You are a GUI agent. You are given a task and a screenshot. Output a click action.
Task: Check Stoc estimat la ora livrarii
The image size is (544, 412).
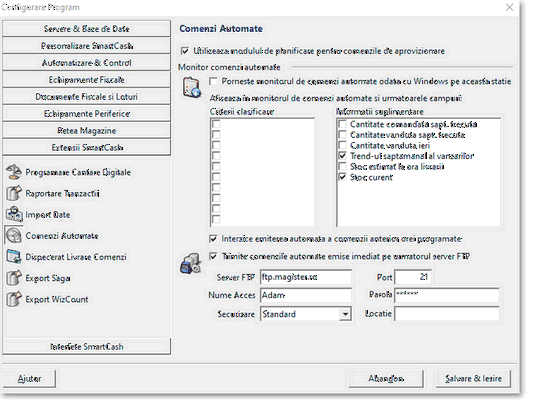tap(342, 166)
